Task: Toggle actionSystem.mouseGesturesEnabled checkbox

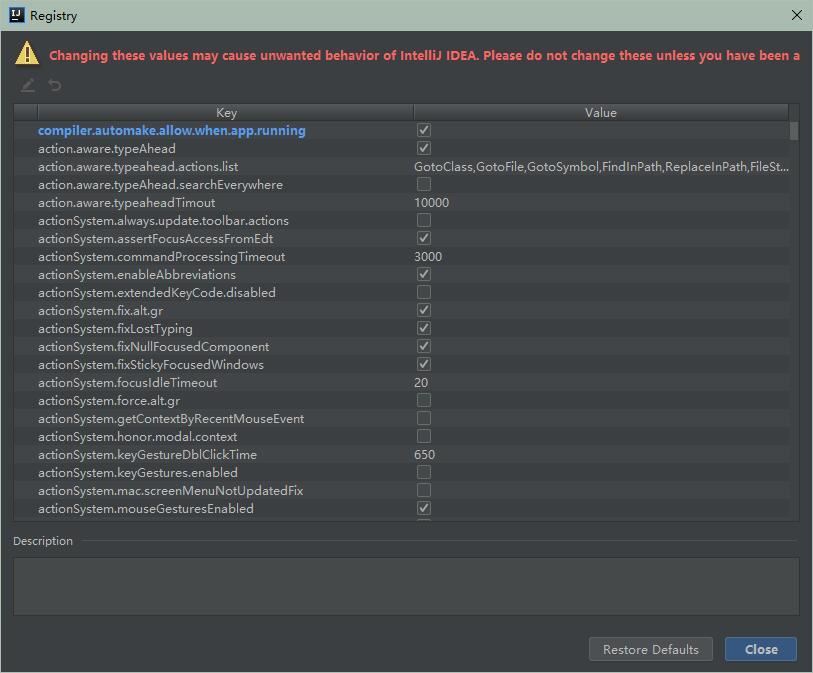Action: 423,508
